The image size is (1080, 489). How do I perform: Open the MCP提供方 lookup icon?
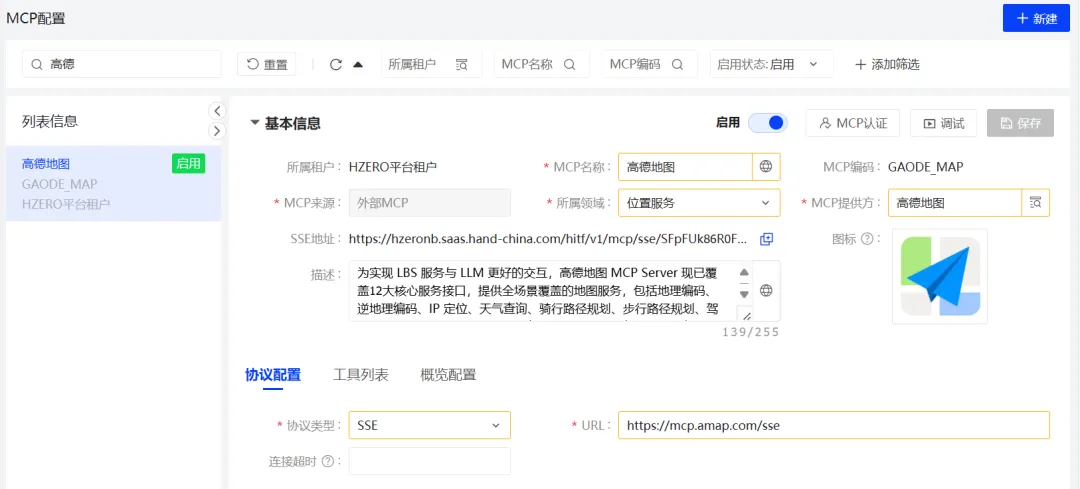[1035, 203]
